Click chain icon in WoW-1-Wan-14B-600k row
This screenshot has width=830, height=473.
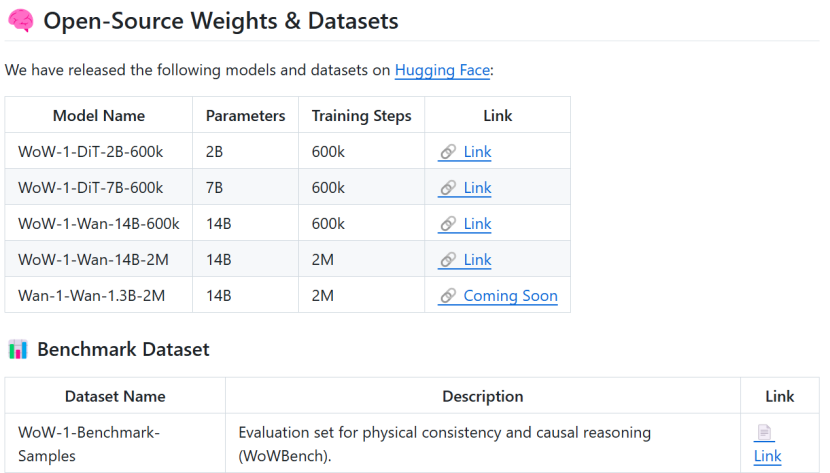pyautogui.click(x=448, y=224)
